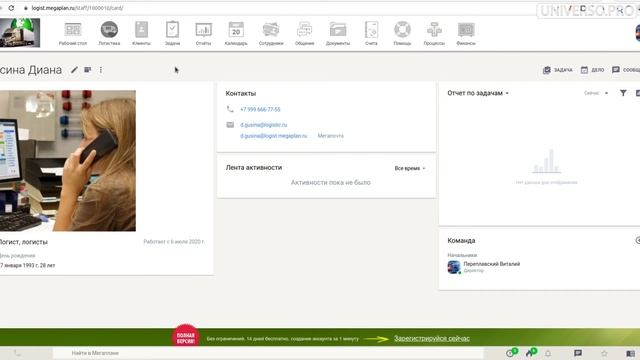
Task: Reload the page in browser
Action: [11, 8]
